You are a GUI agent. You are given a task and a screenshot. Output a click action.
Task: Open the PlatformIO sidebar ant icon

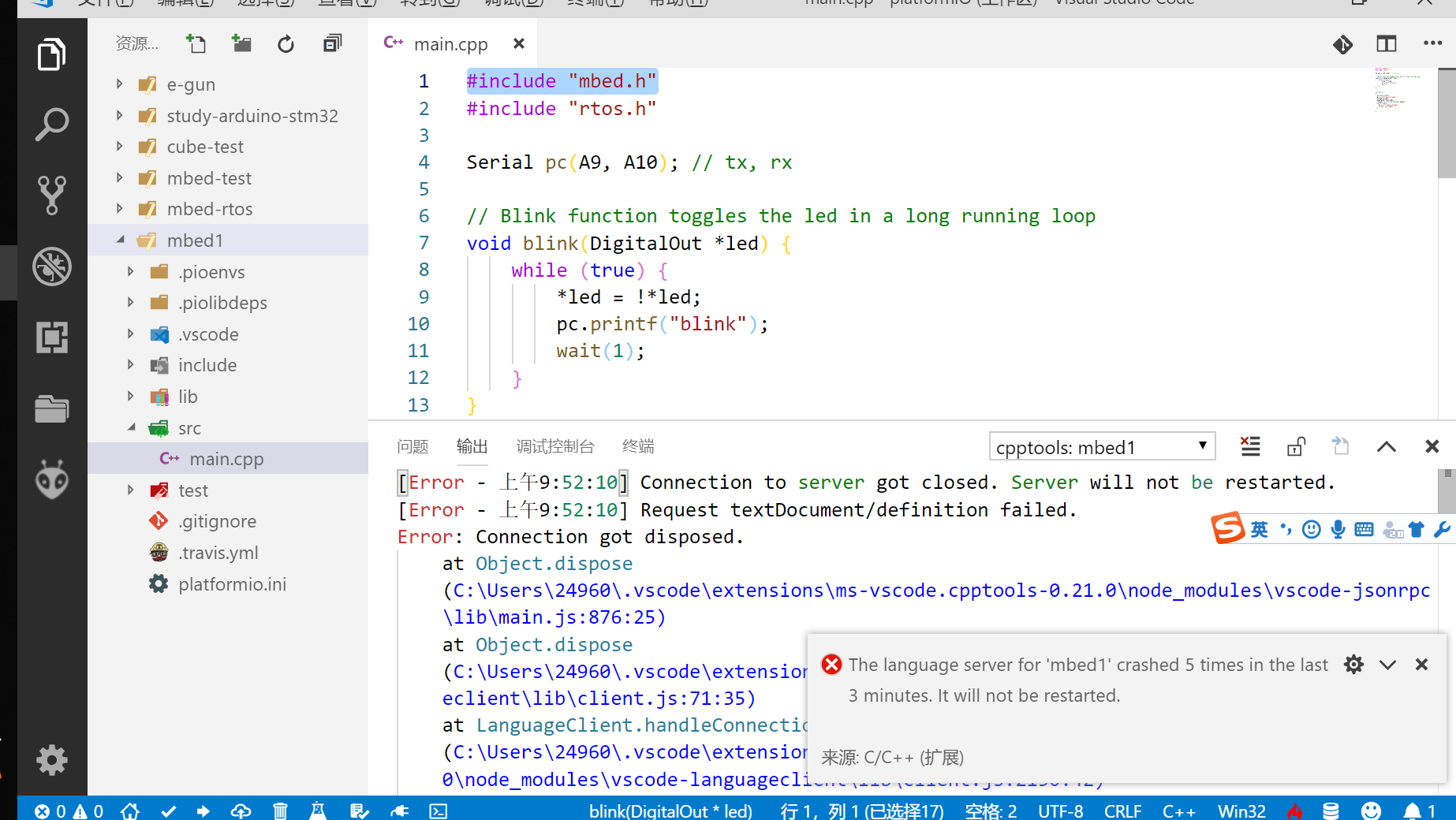point(51,479)
